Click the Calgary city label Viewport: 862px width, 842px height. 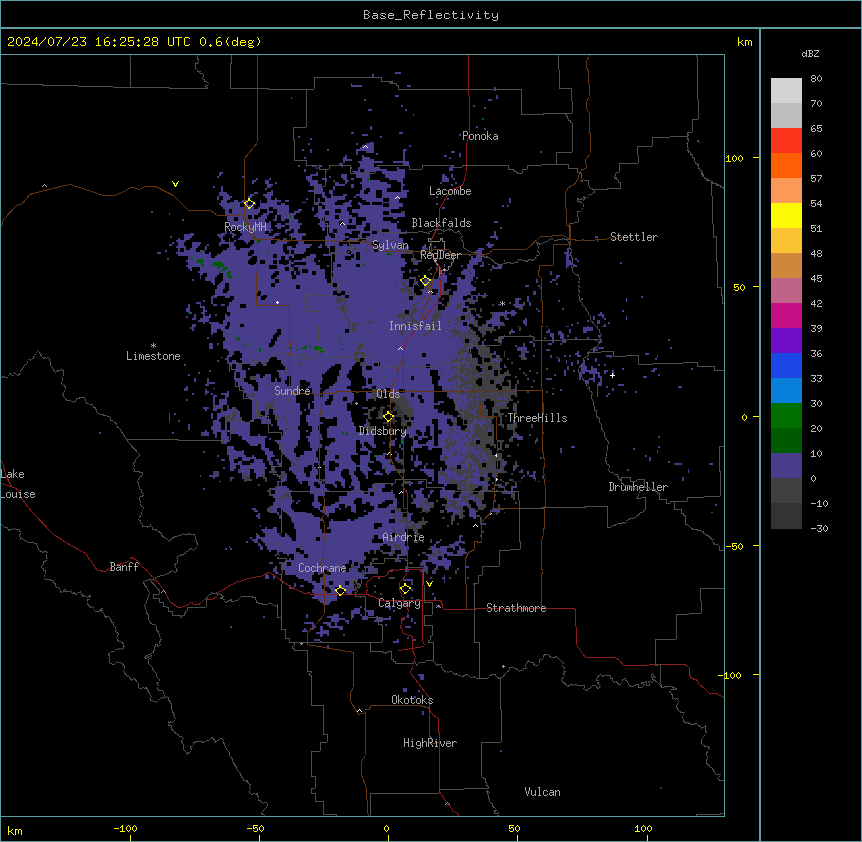click(x=399, y=603)
